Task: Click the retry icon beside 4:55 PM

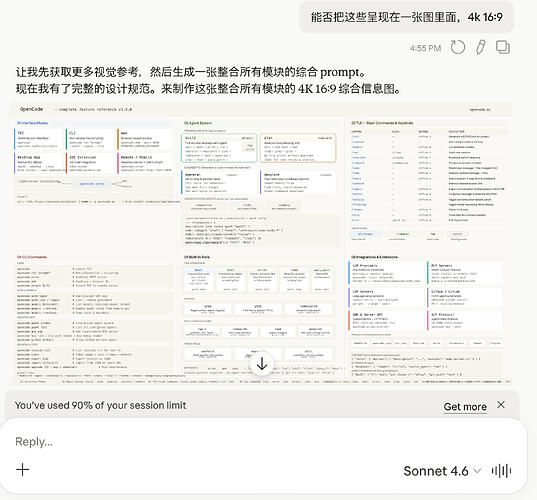Action: point(458,47)
